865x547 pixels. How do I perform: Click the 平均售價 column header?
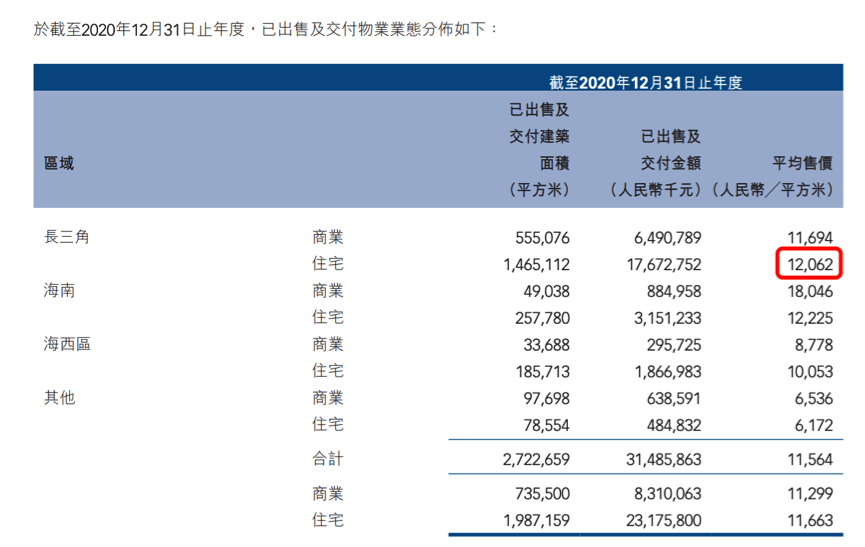(x=802, y=163)
